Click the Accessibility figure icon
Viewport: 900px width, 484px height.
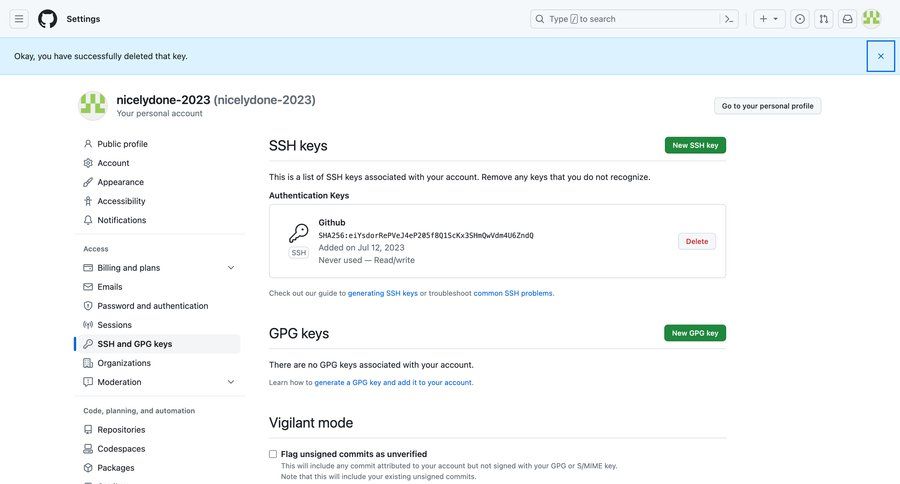click(88, 201)
